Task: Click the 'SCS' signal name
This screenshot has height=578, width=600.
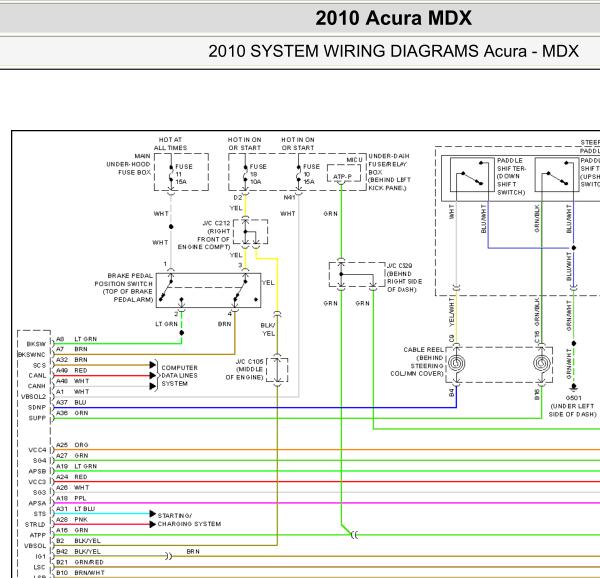Action: [39, 365]
